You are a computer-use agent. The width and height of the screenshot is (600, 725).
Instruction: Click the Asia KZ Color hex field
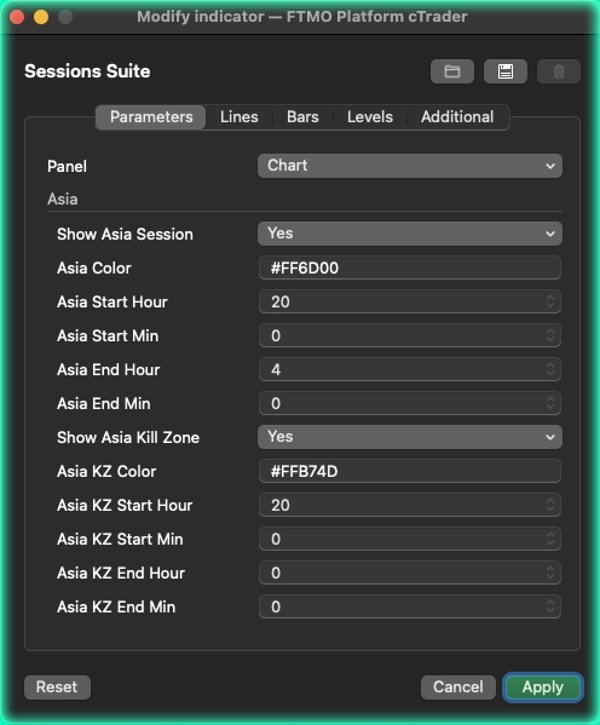pos(410,471)
